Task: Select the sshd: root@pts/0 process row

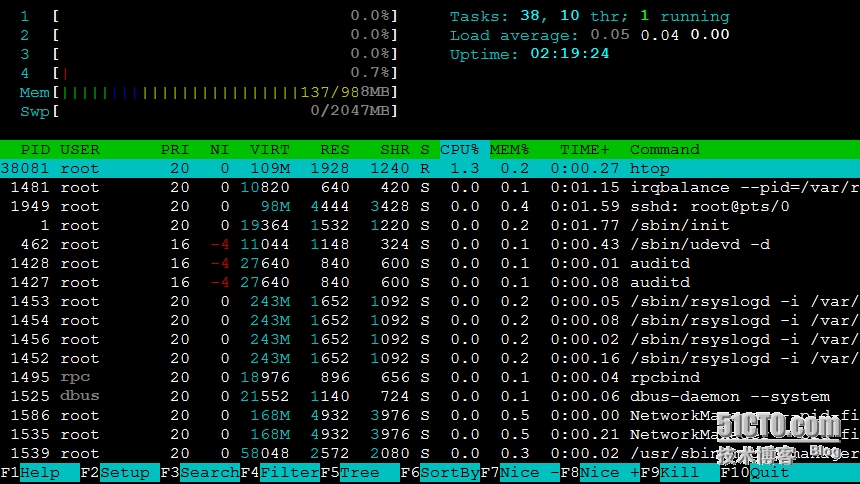Action: click(x=430, y=206)
